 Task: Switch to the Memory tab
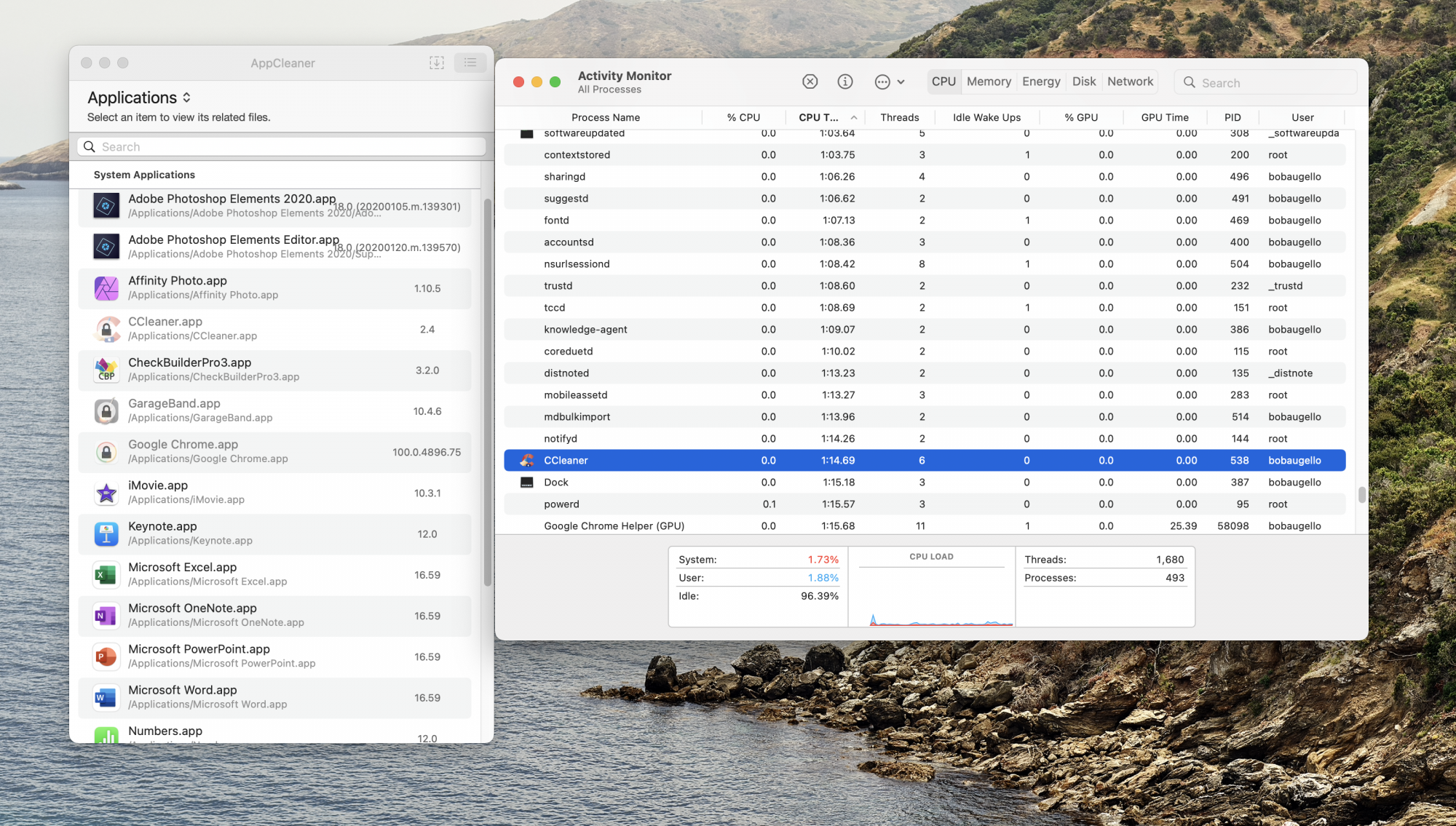(x=989, y=82)
